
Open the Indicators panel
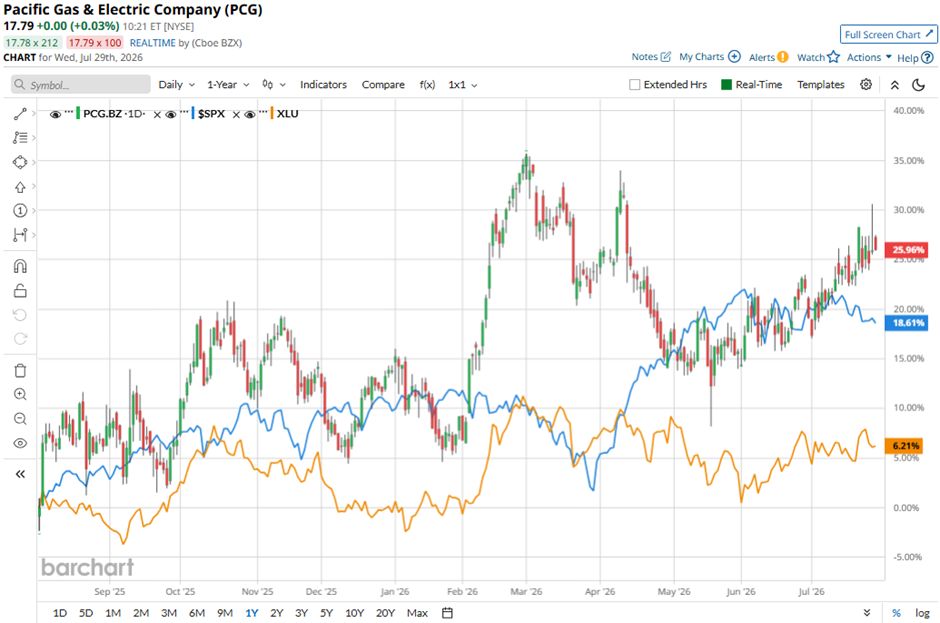323,85
